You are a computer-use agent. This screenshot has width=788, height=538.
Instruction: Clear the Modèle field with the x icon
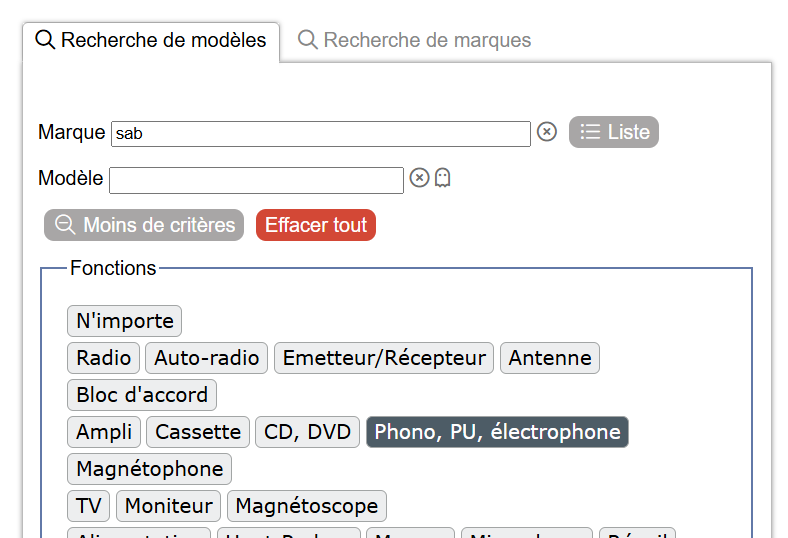click(420, 178)
